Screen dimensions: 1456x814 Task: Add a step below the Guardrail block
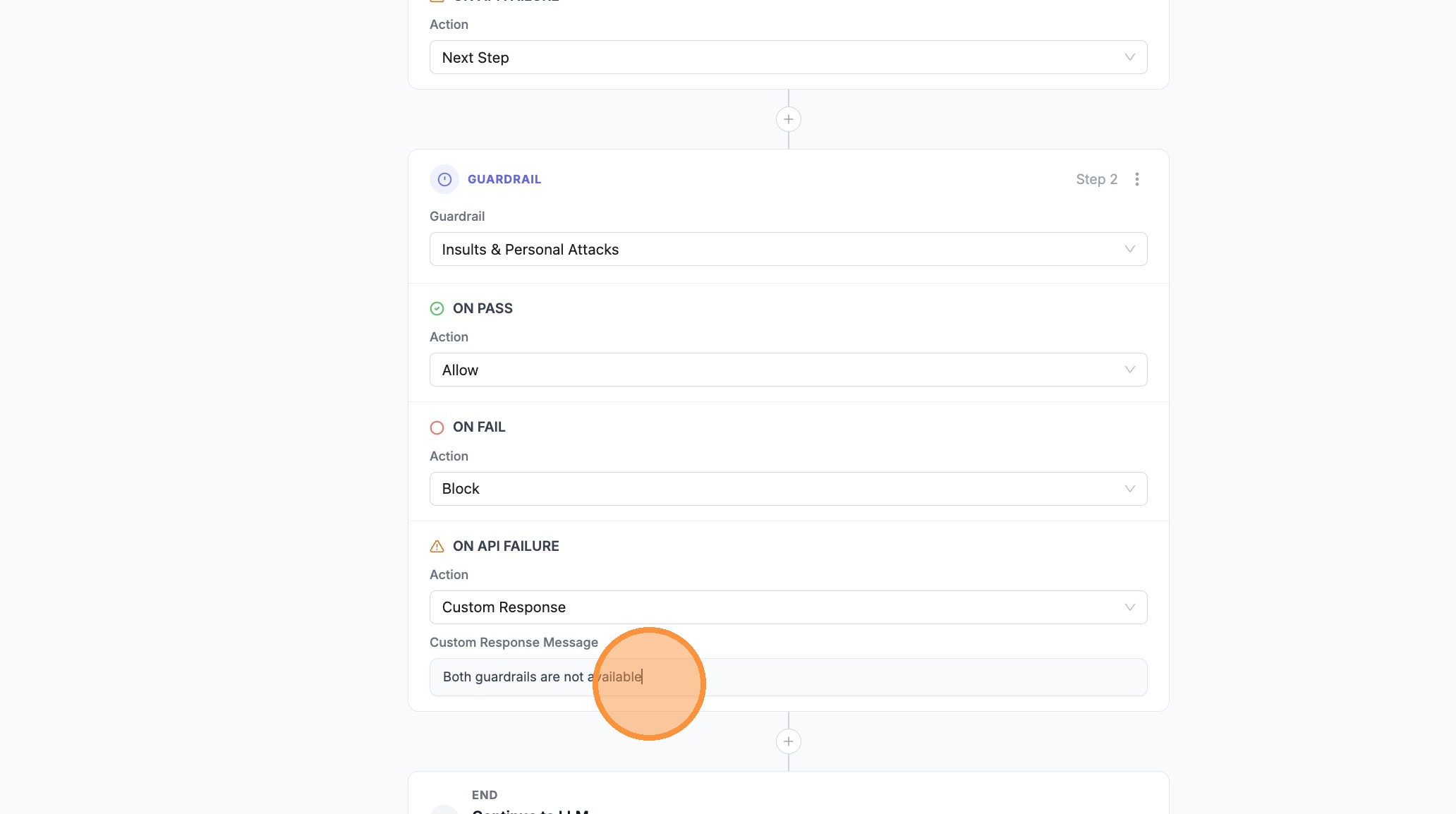tap(788, 741)
